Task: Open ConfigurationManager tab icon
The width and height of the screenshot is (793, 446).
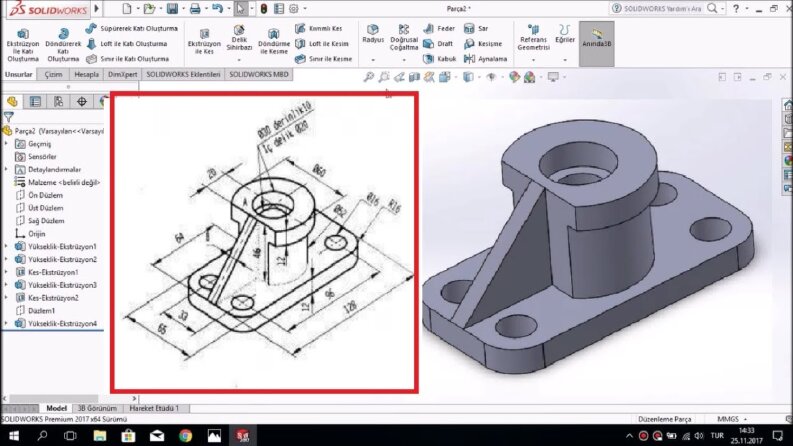Action: point(59,102)
